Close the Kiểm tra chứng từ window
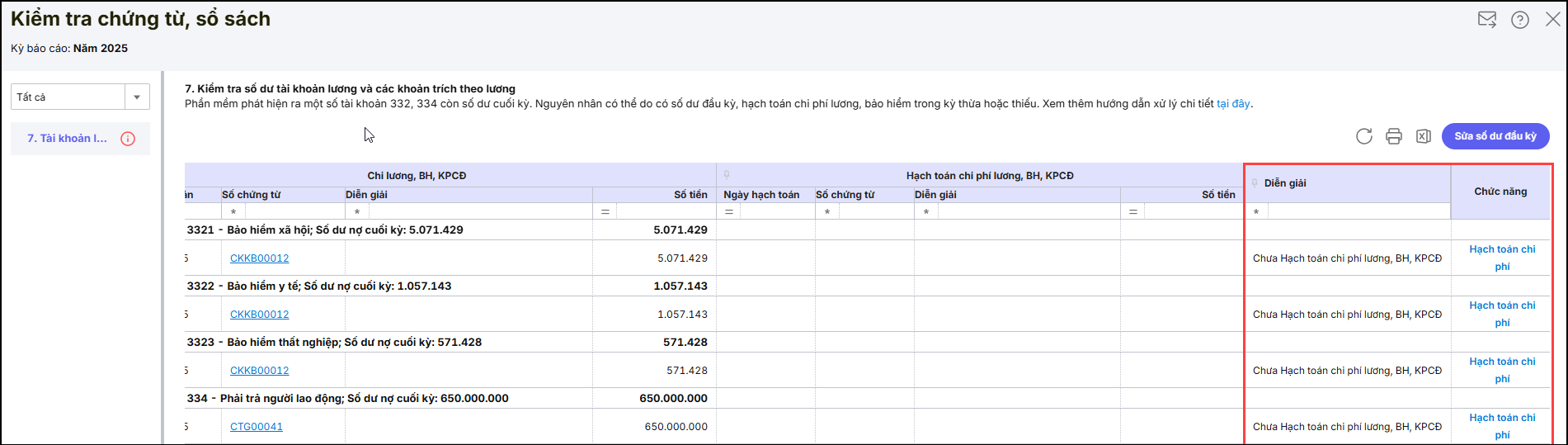The height and width of the screenshot is (445, 1568). point(1552,20)
